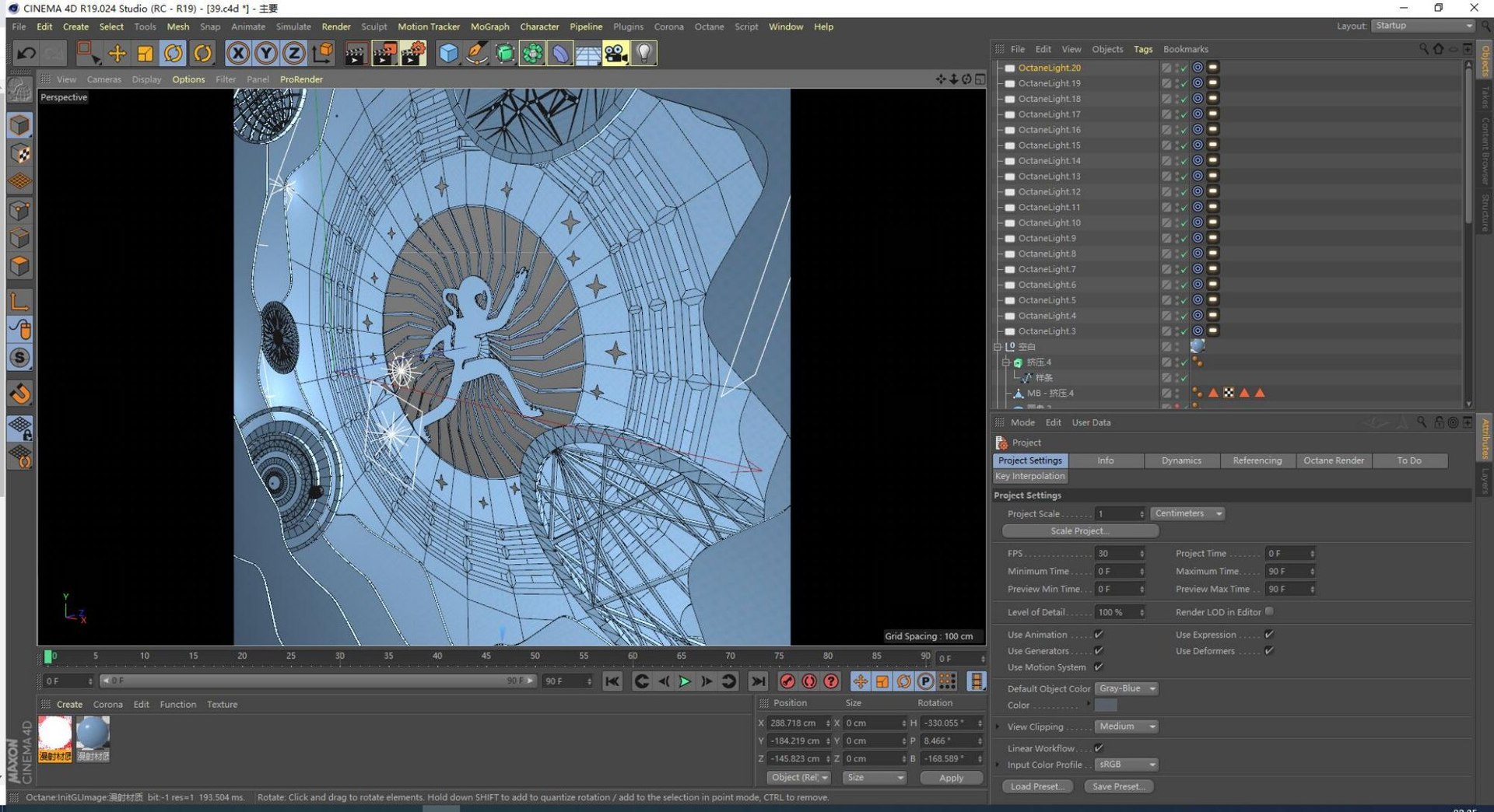Click the Scale Project button
The image size is (1494, 812).
pos(1080,530)
